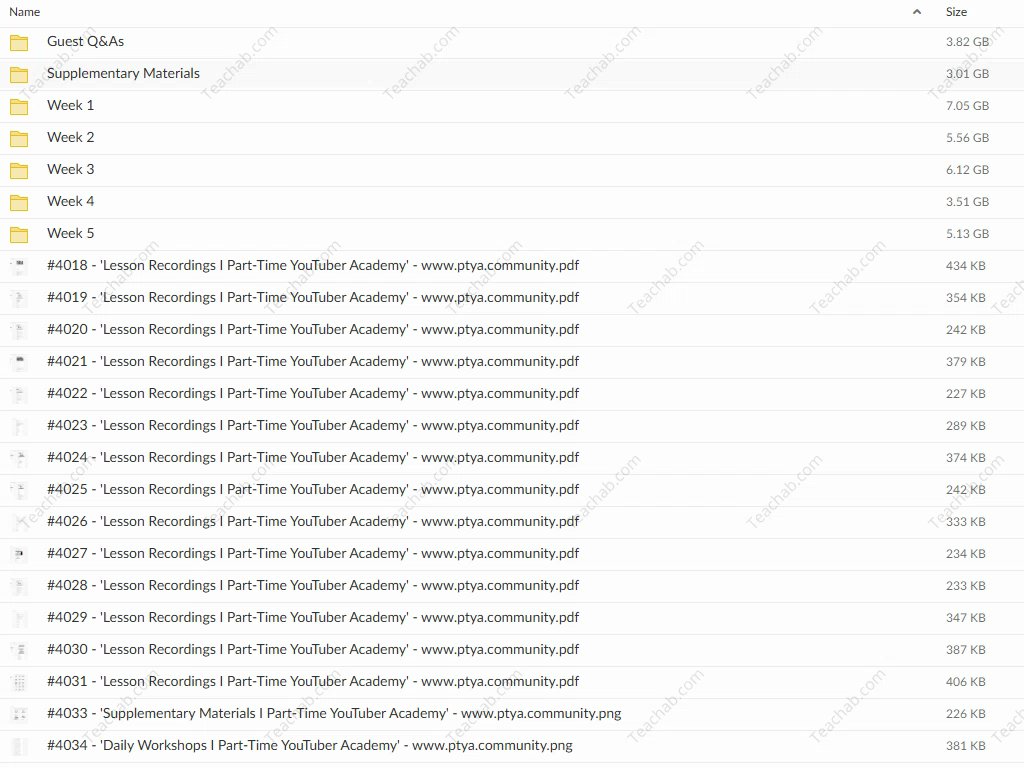Click the Week 4 folder icon
This screenshot has height=768, width=1024.
tap(19, 203)
